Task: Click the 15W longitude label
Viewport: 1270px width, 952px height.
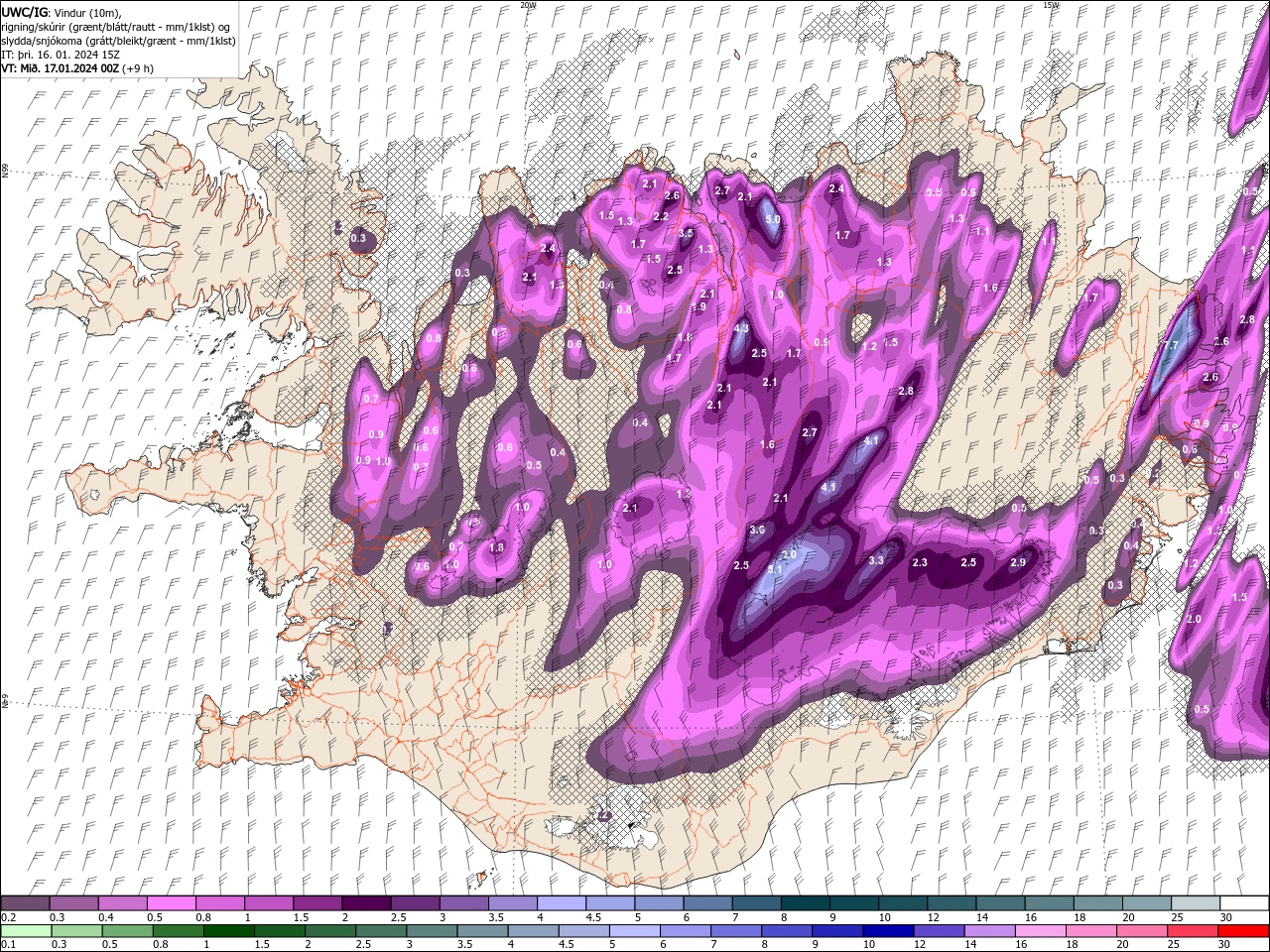Action: pyautogui.click(x=1051, y=5)
